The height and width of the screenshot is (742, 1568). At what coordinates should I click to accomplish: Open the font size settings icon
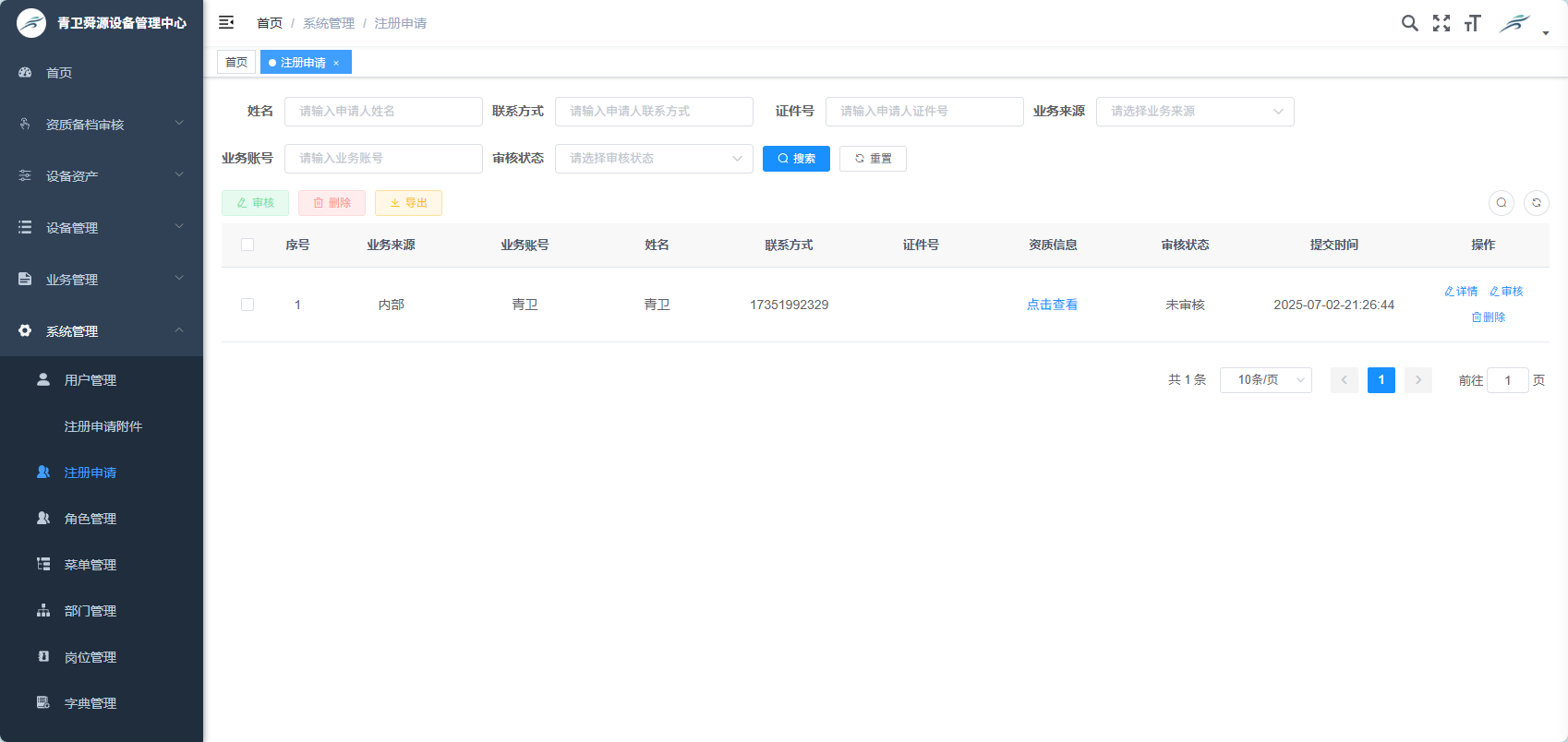point(1472,23)
